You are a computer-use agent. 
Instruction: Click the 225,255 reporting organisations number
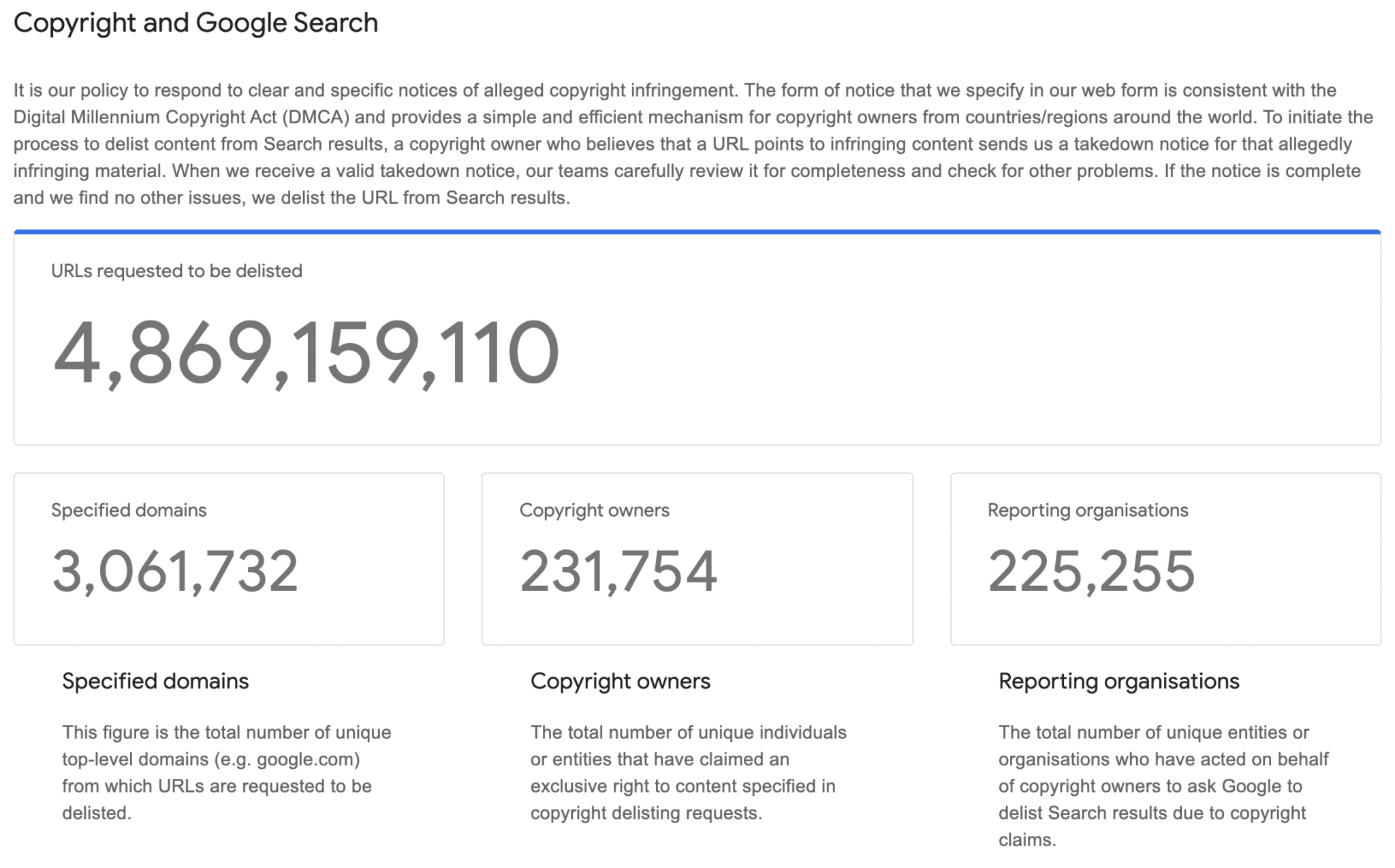click(x=1091, y=571)
